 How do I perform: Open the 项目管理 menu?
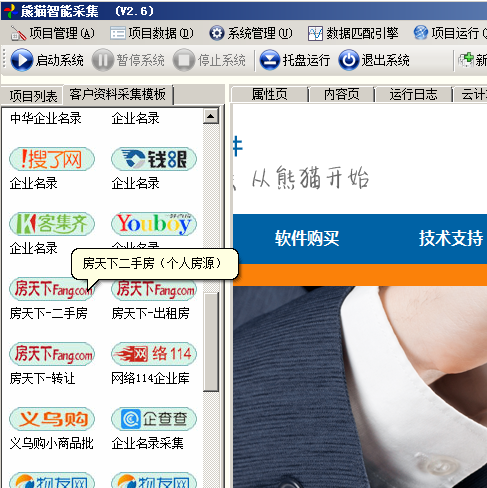pyautogui.click(x=53, y=33)
